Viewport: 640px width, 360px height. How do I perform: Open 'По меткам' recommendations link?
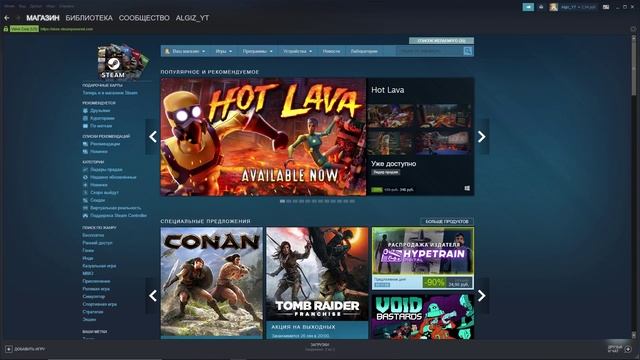pos(101,126)
